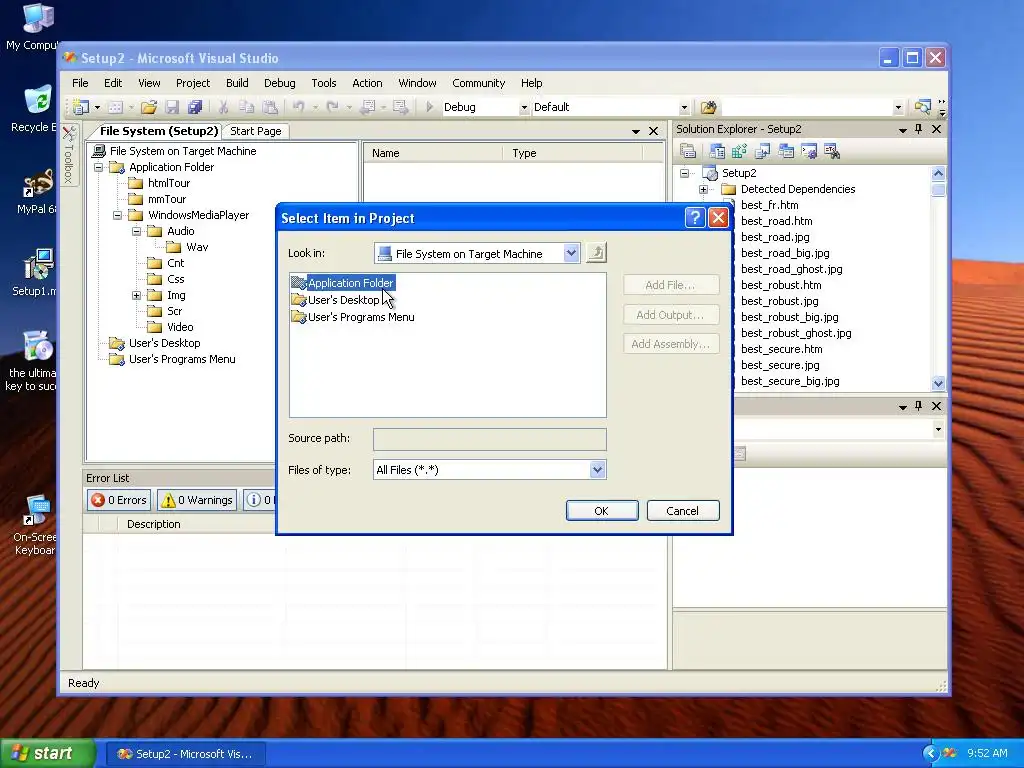Select User's Programs Menu in dialog list
The height and width of the screenshot is (768, 1024).
tap(361, 317)
